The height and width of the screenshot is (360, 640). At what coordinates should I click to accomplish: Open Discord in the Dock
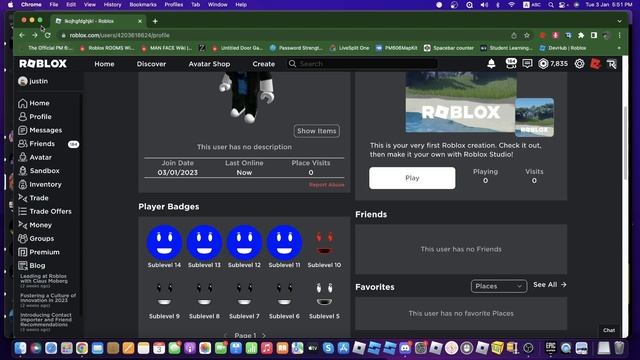coord(405,348)
